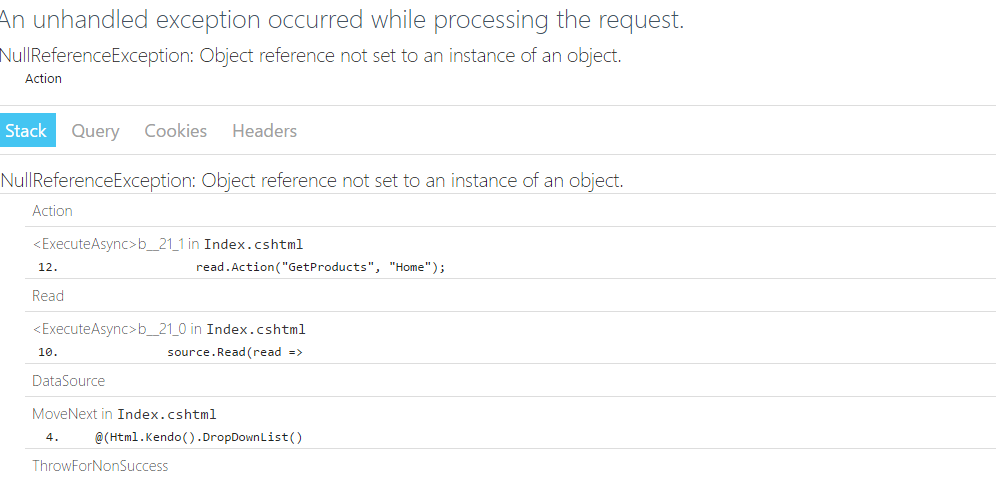Click the NullReferenceException heading in the stack panel
Image resolution: width=996 pixels, height=481 pixels.
(x=312, y=181)
